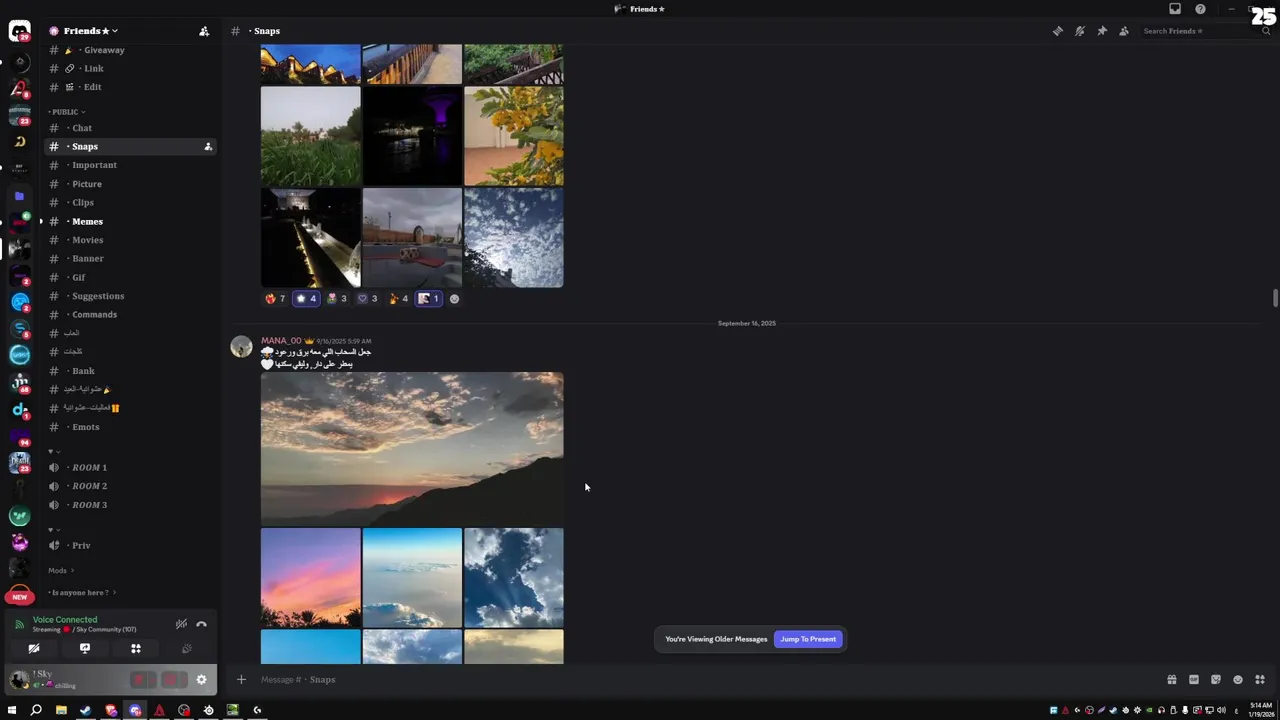Toggle camera button in voice panel
The width and height of the screenshot is (1280, 720).
coord(34,648)
